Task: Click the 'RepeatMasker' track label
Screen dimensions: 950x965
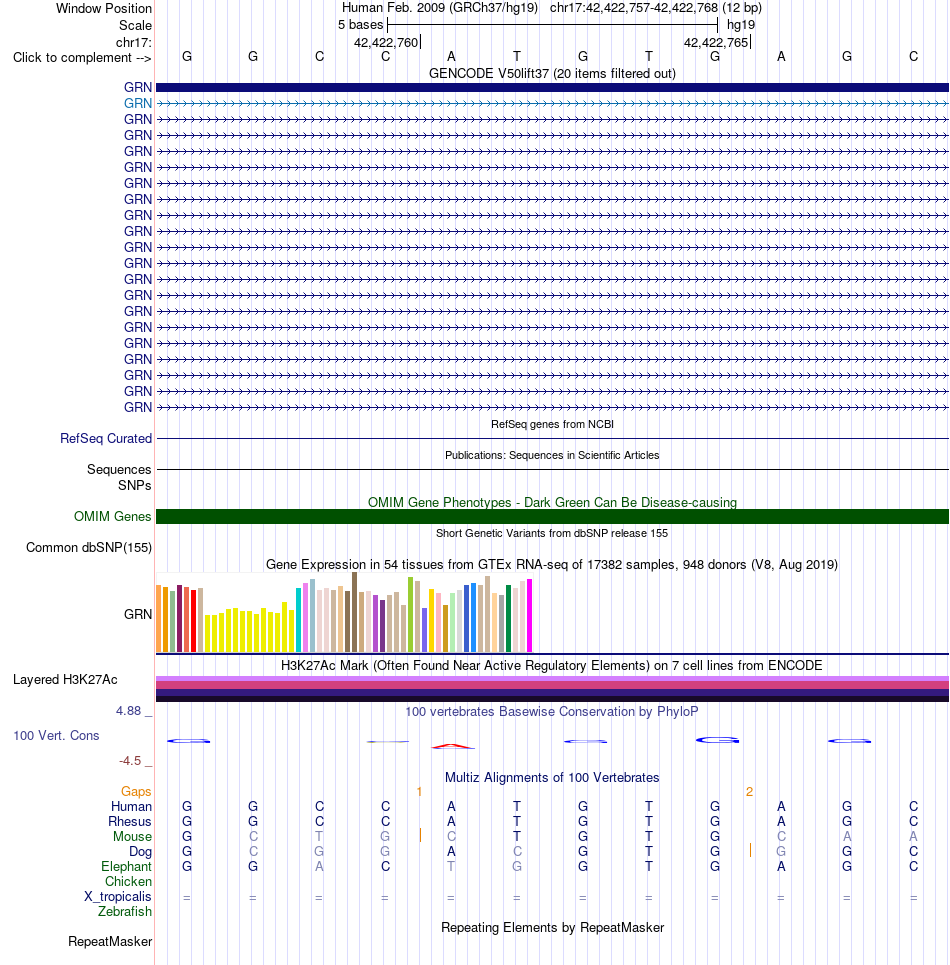Action: click(110, 942)
